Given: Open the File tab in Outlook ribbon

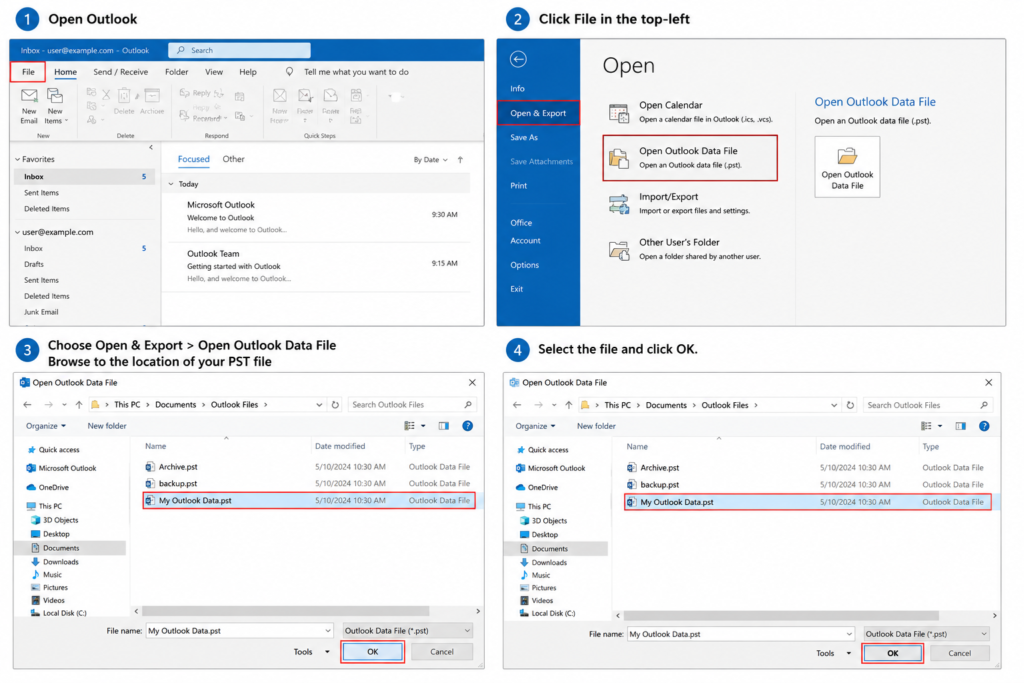Looking at the screenshot, I should (x=28, y=72).
